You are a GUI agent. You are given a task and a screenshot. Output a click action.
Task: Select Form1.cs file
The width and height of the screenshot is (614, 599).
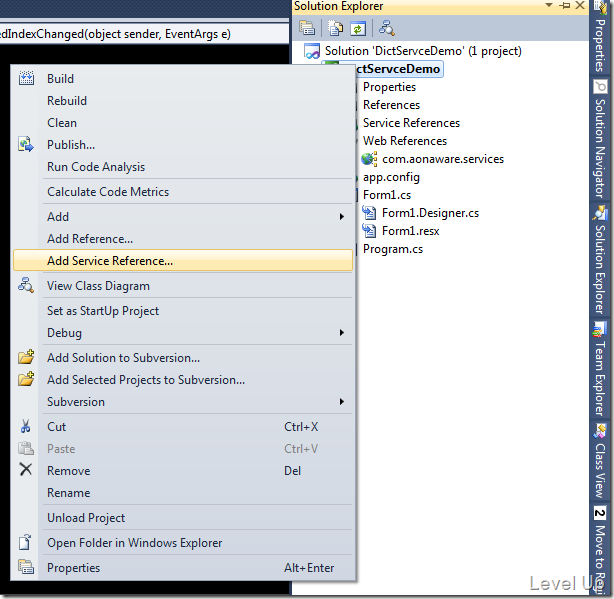click(386, 195)
